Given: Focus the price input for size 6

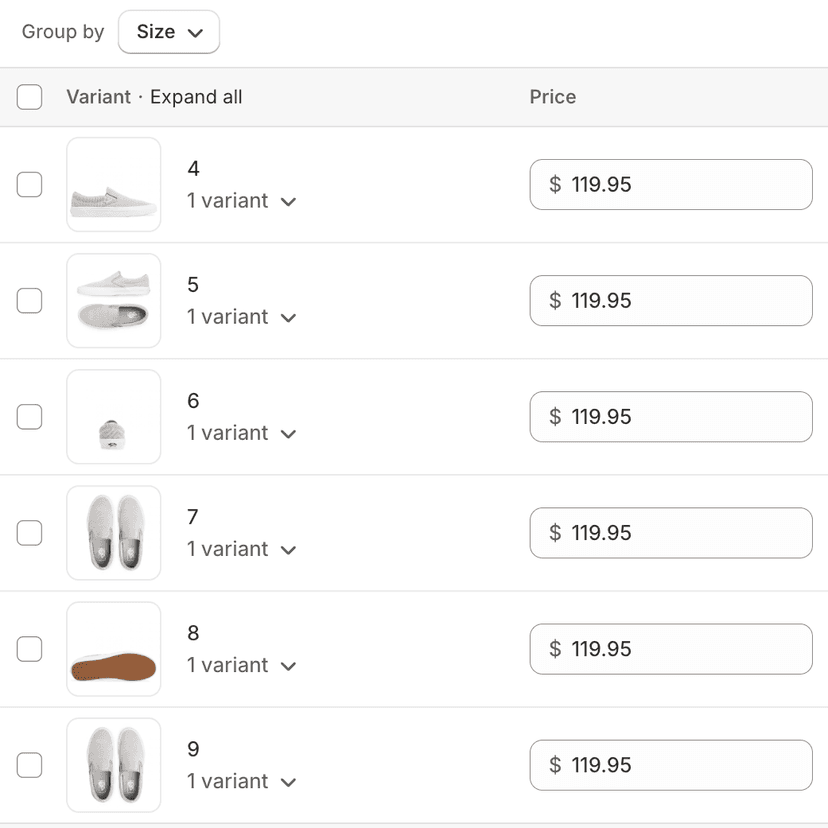Looking at the screenshot, I should pyautogui.click(x=671, y=417).
